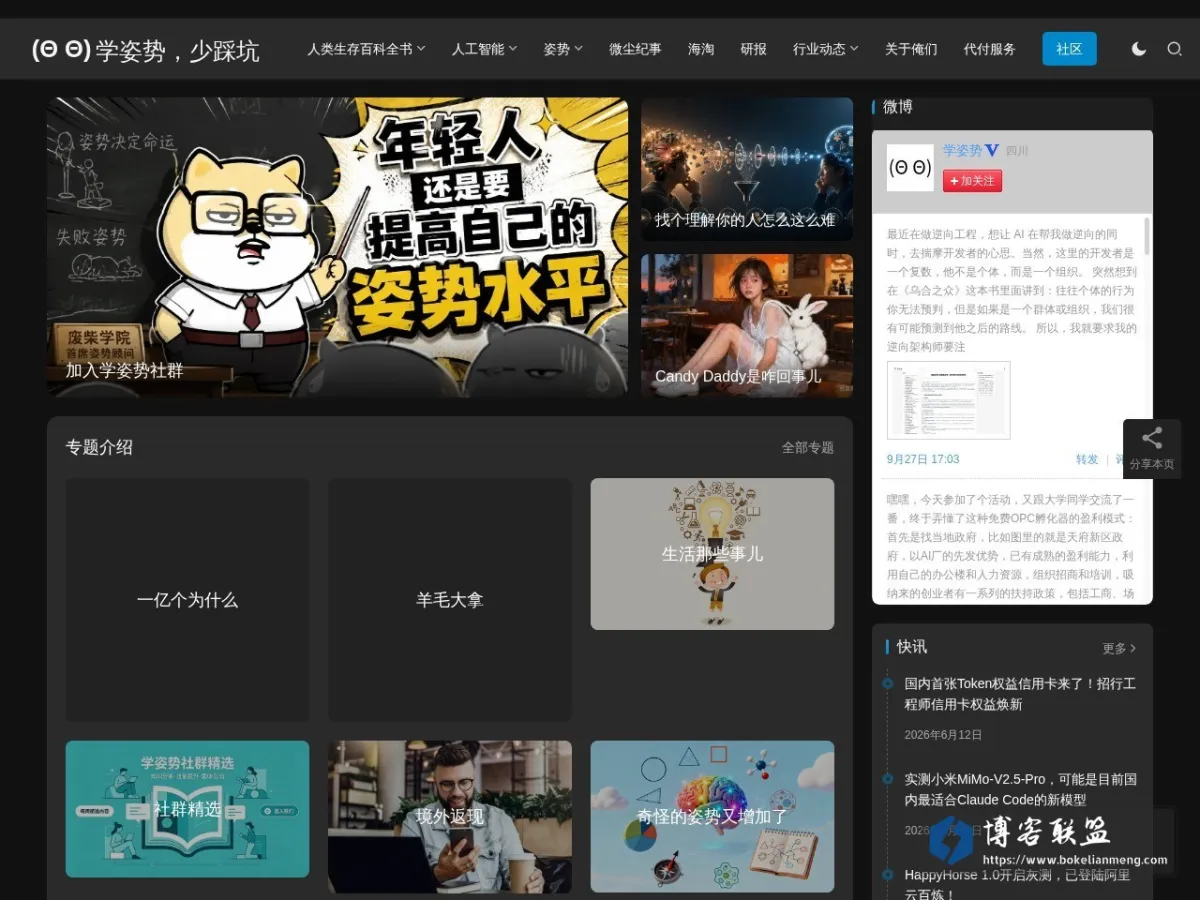Click the 快讯 panel heading
Viewport: 1200px width, 900px height.
[x=912, y=647]
